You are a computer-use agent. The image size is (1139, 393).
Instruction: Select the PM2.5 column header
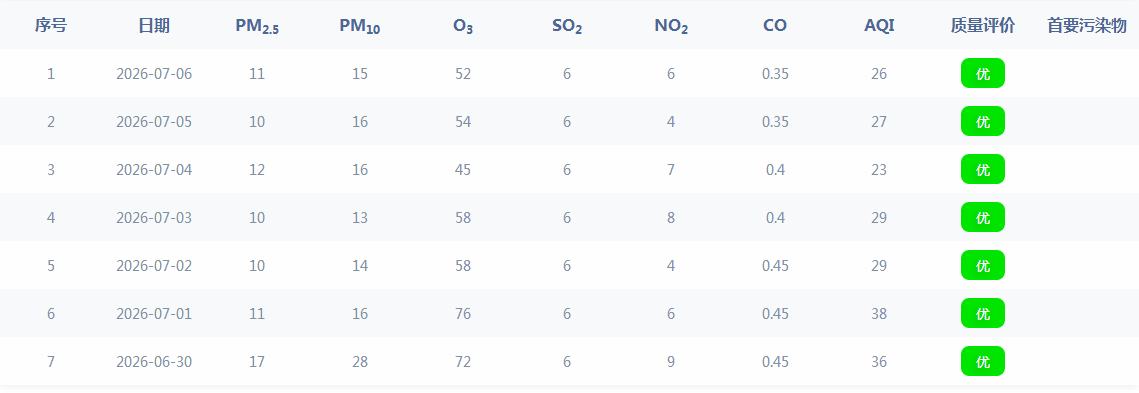coord(257,27)
